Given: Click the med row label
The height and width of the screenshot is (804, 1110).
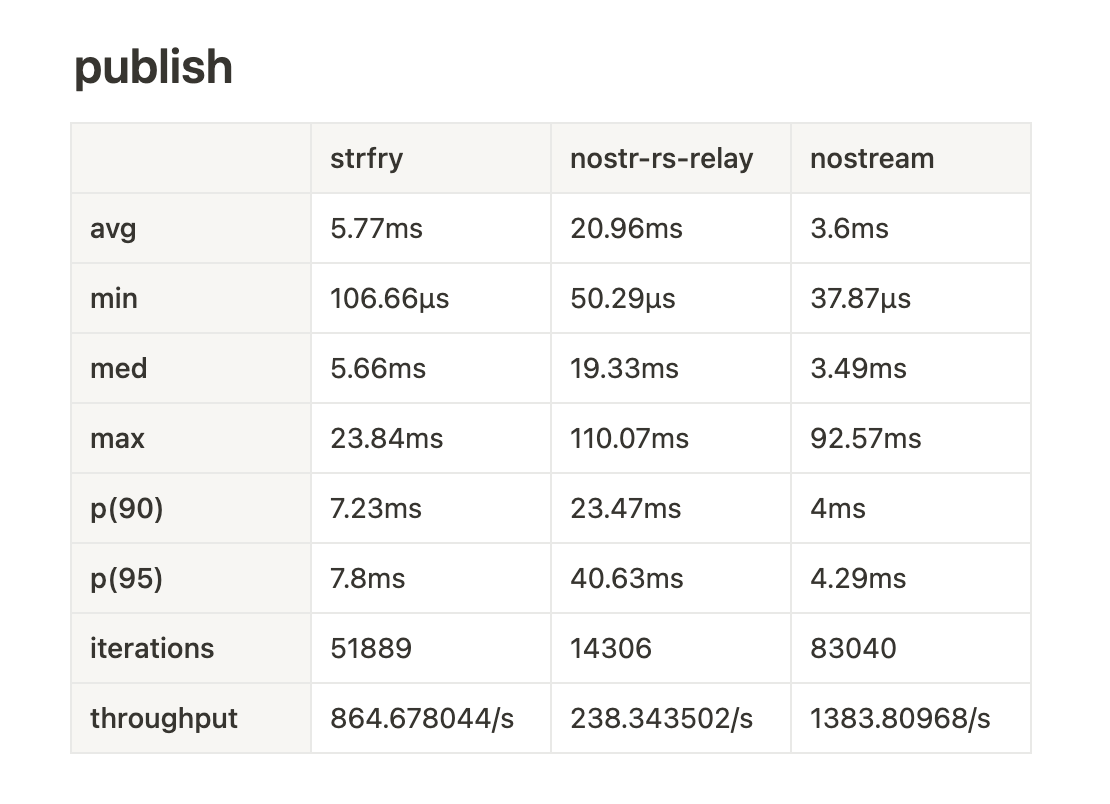Looking at the screenshot, I should click(x=118, y=368).
